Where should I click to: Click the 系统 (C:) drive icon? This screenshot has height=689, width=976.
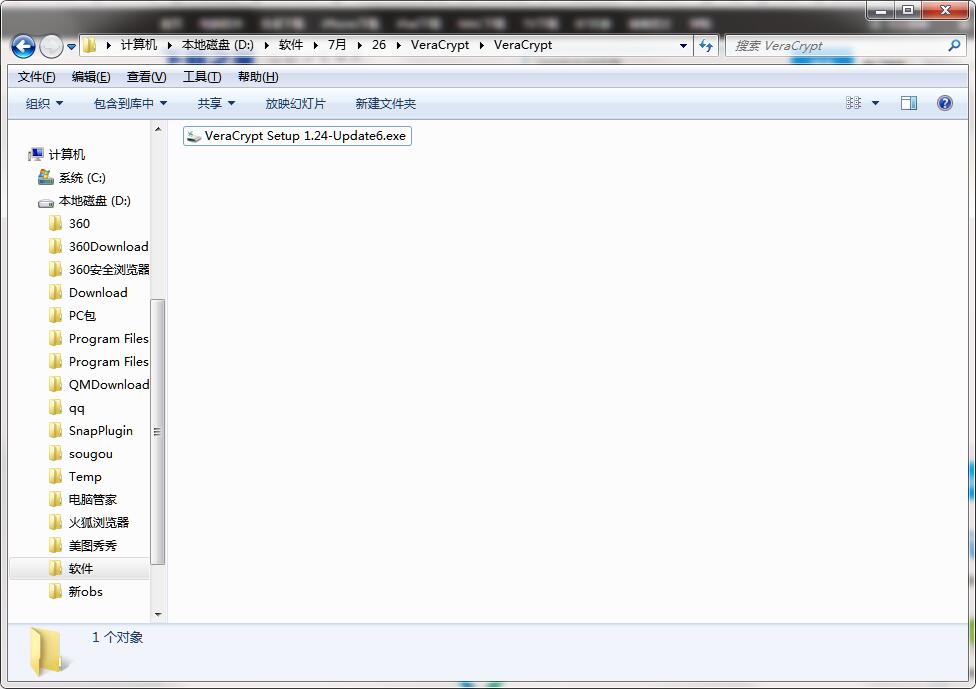(46, 177)
